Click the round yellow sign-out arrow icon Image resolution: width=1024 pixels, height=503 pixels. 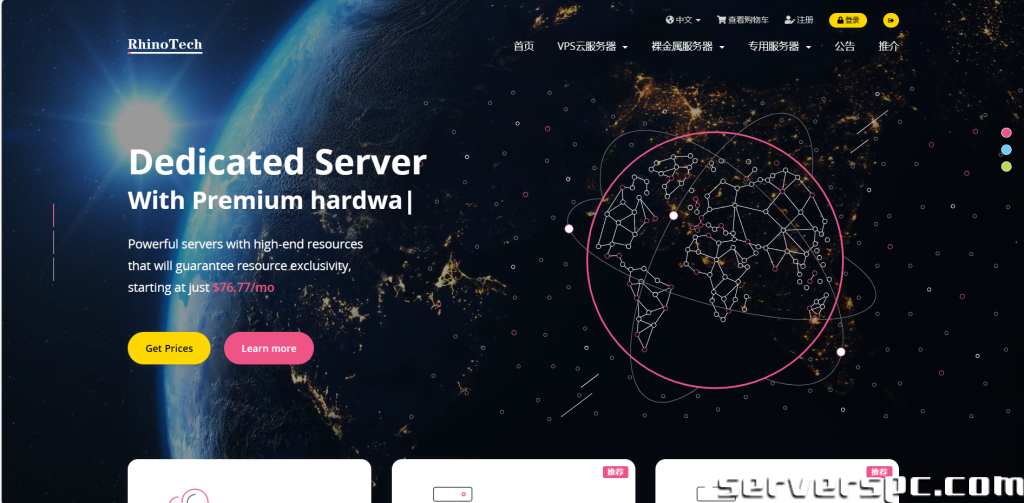pos(891,20)
